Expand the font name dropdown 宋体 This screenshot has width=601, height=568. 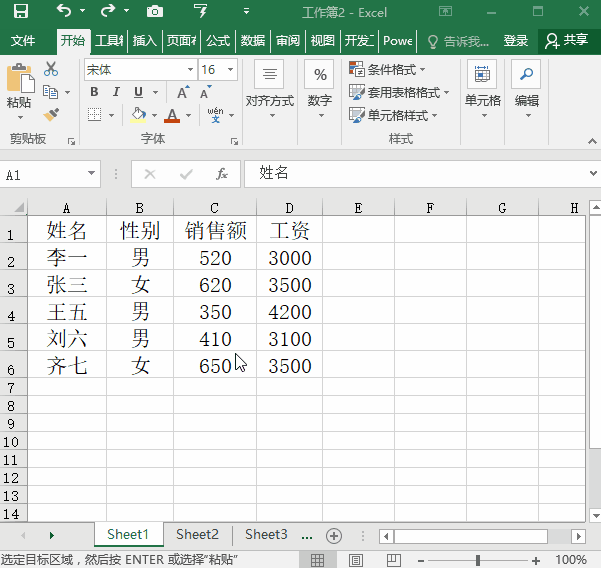click(x=190, y=70)
